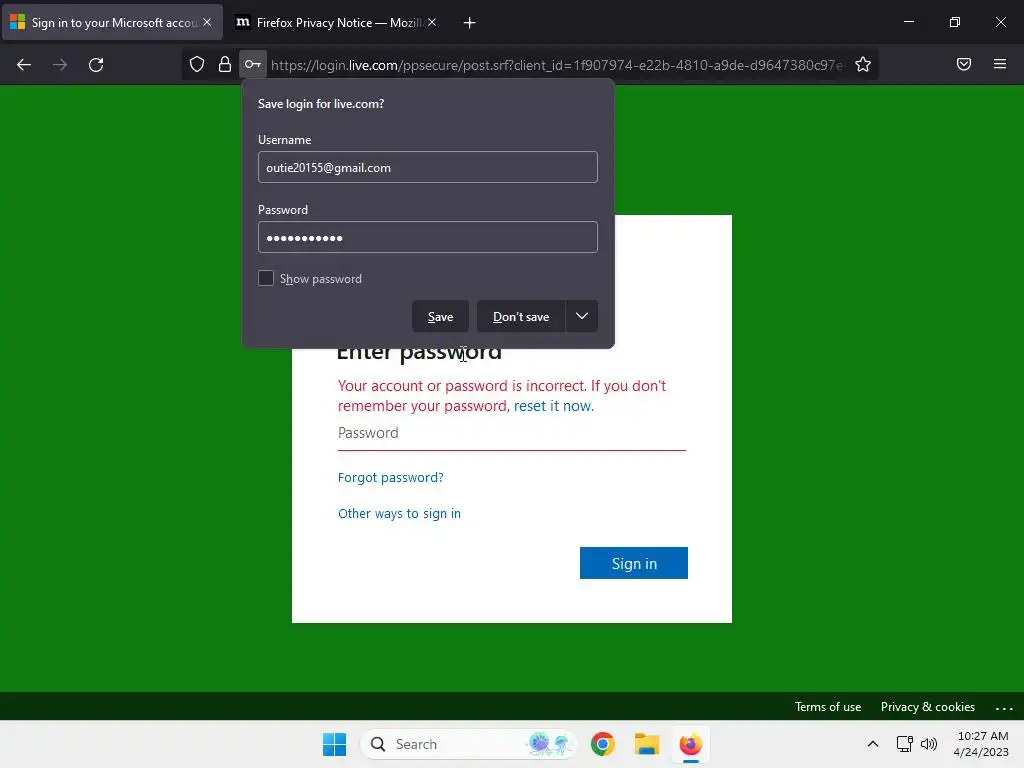Open the volume tray icon

tap(929, 744)
